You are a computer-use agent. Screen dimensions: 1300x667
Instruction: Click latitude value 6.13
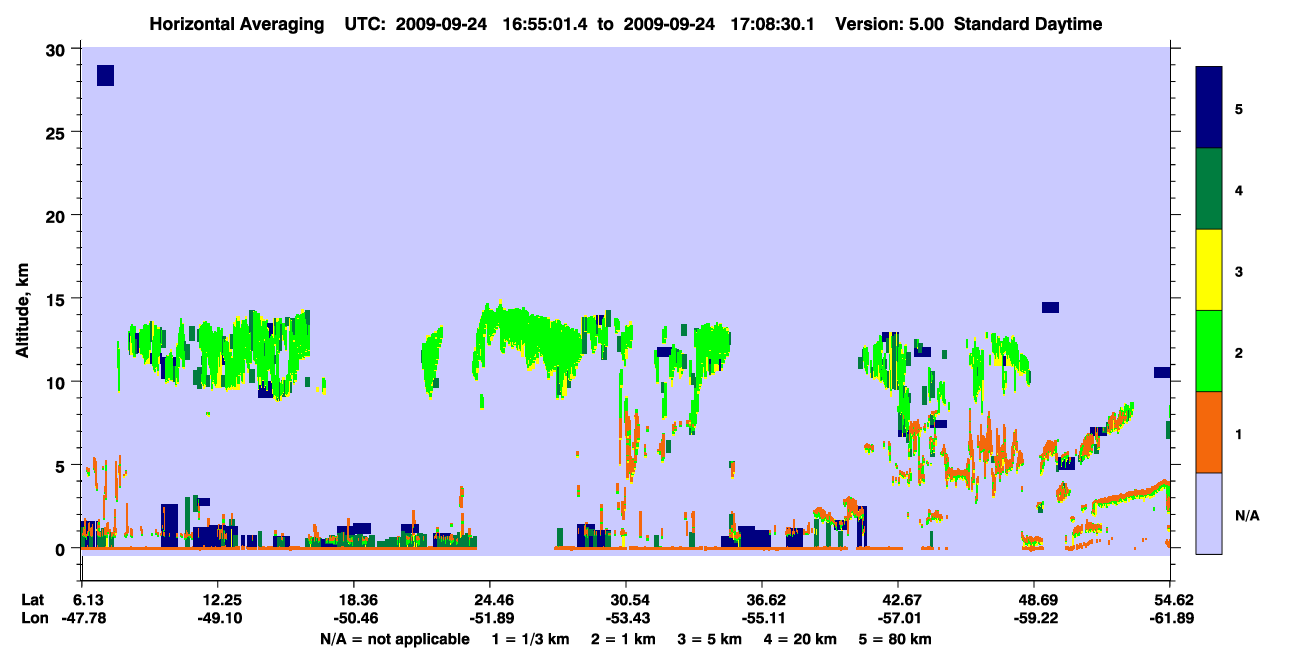coord(90,600)
